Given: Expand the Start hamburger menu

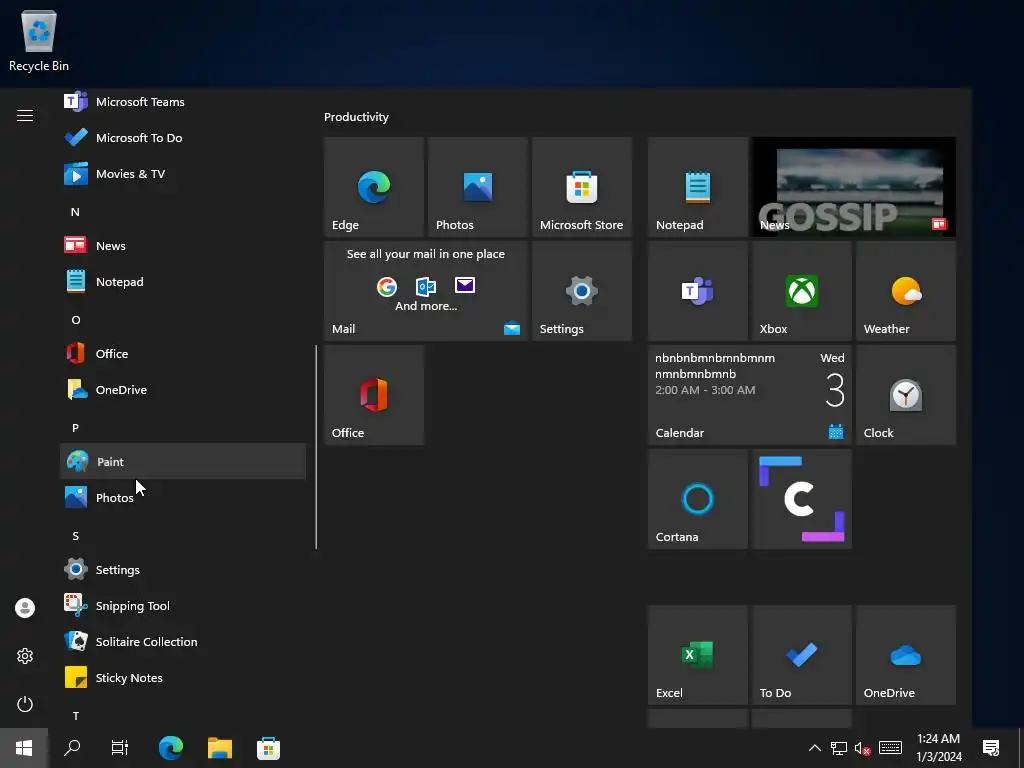Looking at the screenshot, I should pos(25,116).
